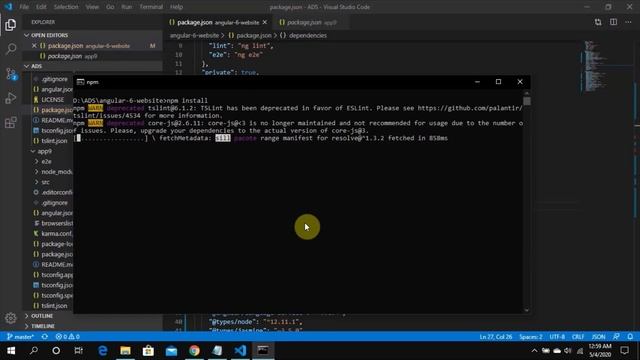
Task: Change line ending via CRLF status item
Action: tap(578, 337)
